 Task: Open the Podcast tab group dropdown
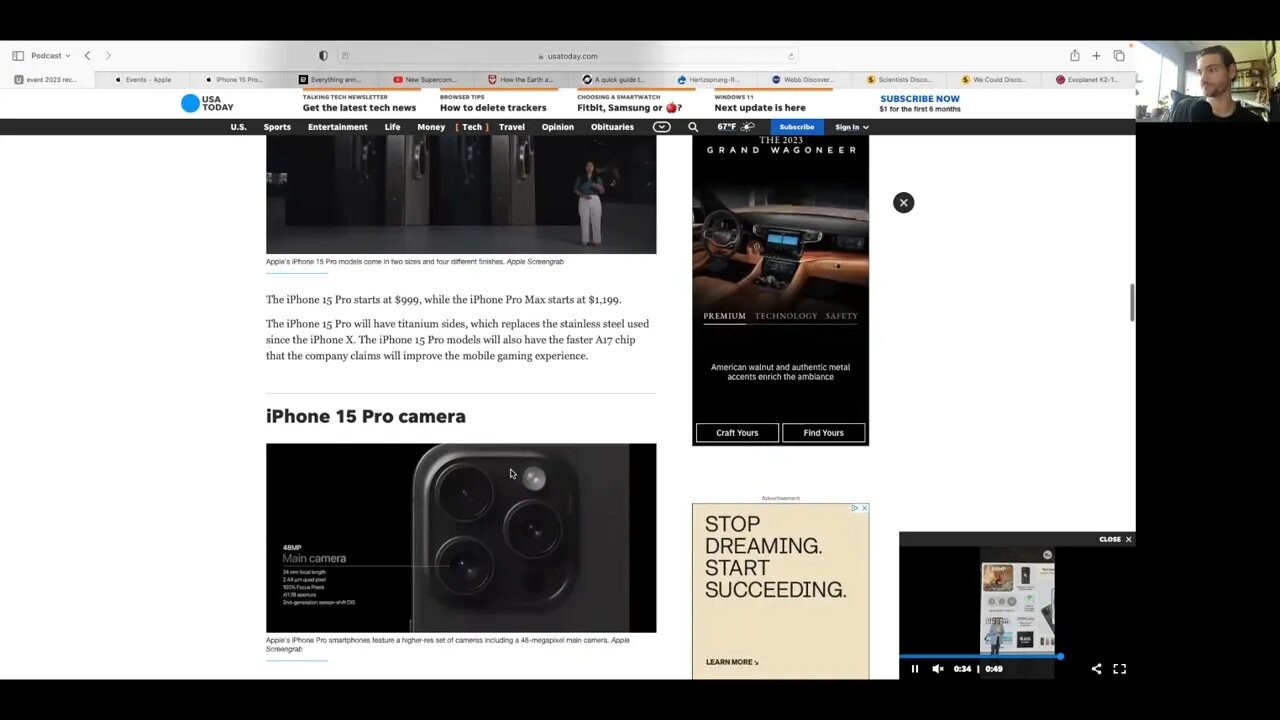(50, 56)
